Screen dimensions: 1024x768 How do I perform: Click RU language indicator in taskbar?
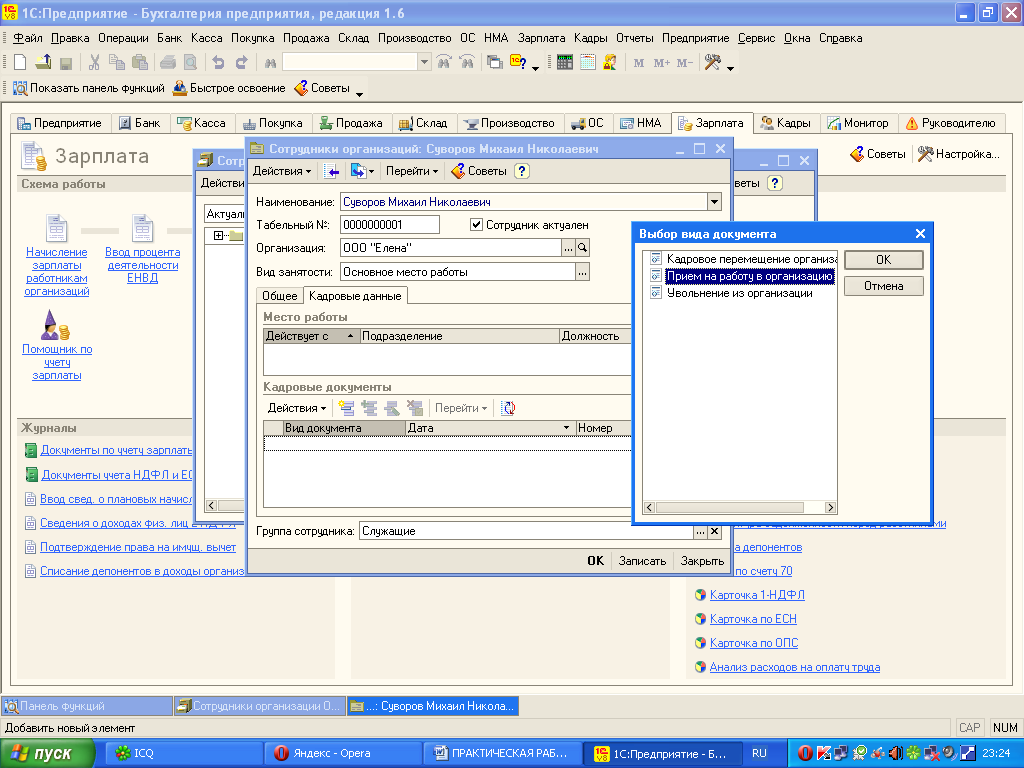point(759,754)
